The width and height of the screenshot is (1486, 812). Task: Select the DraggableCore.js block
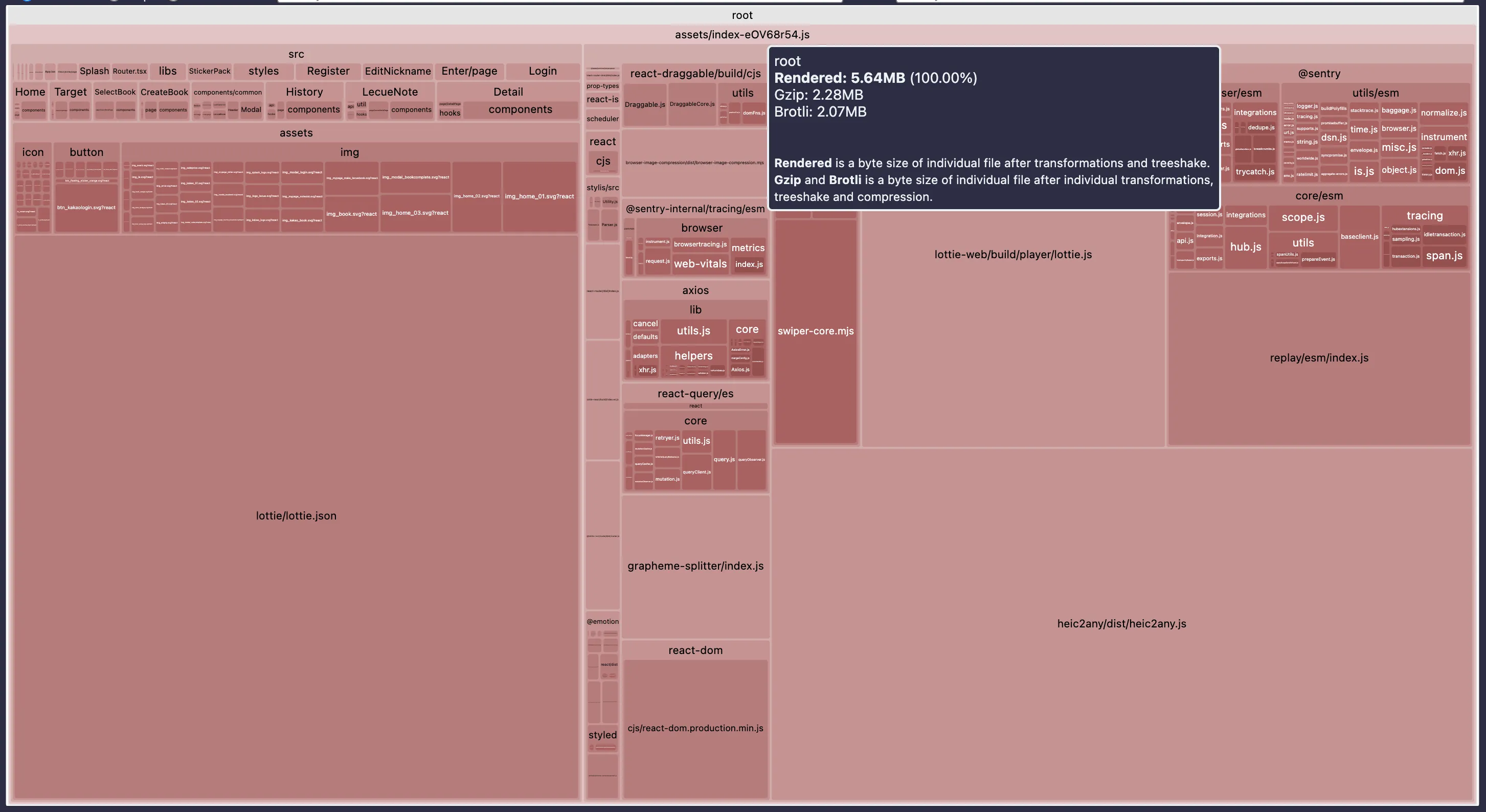coord(692,104)
